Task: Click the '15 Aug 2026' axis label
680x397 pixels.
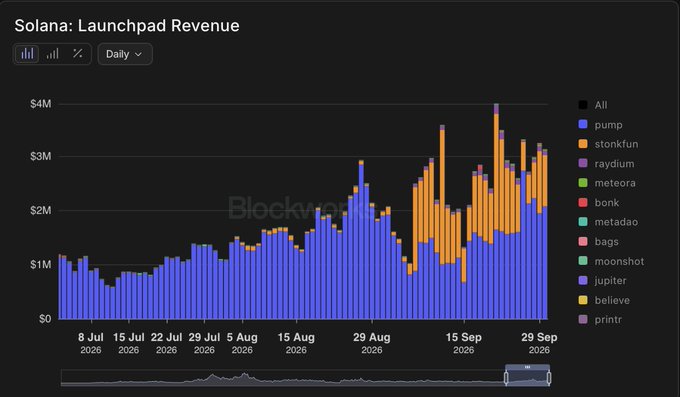Action: click(296, 343)
